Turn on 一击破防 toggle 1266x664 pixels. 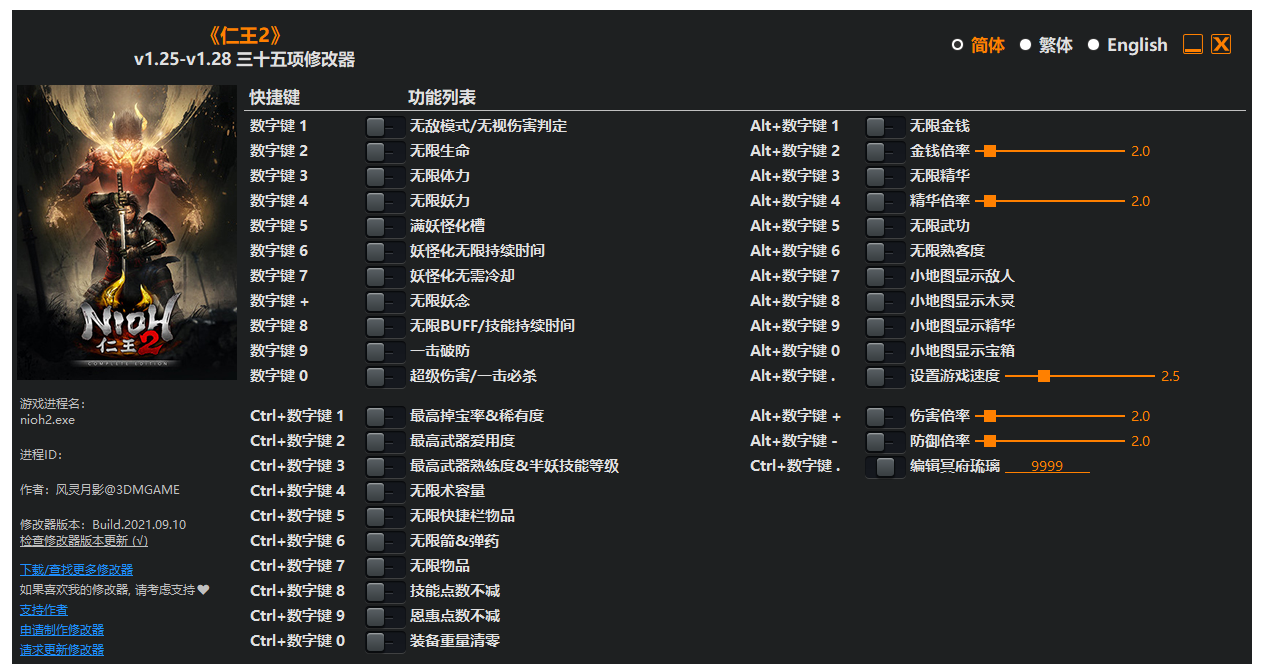pyautogui.click(x=385, y=351)
